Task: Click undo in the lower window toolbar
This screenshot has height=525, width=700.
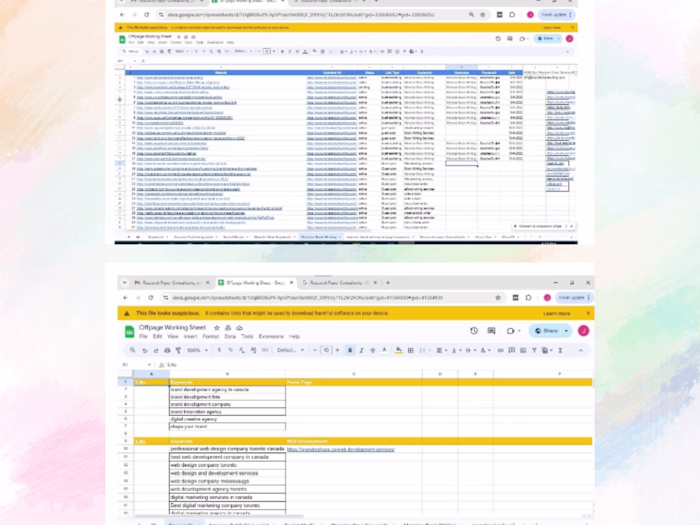Action: tap(145, 350)
